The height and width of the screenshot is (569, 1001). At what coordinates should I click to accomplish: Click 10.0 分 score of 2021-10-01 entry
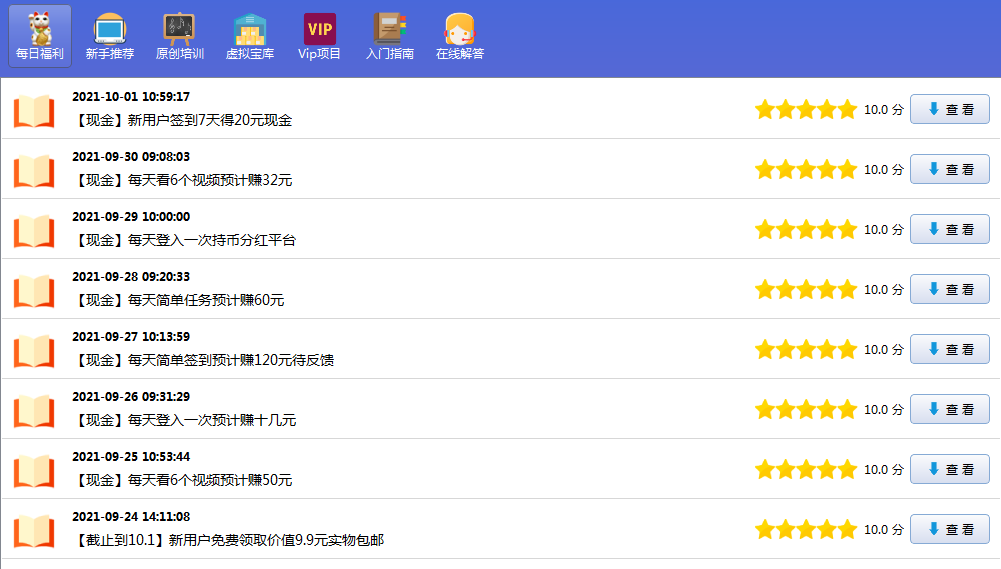pos(884,110)
